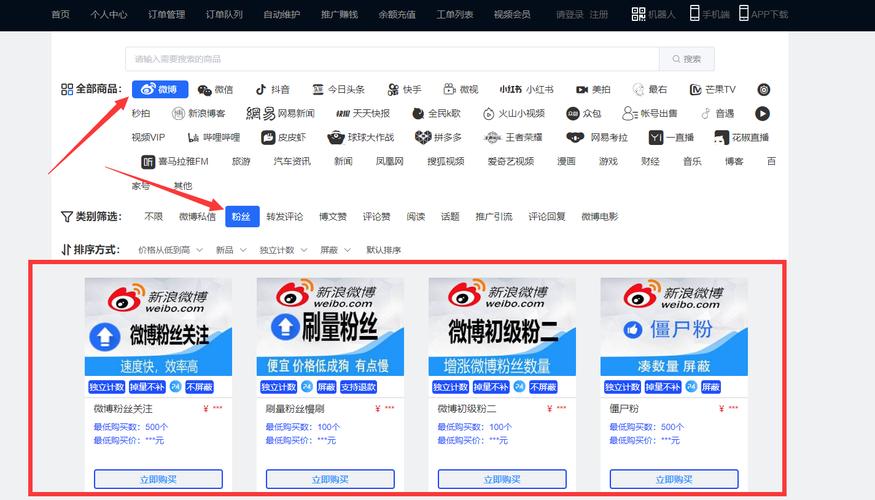This screenshot has width=875, height=500.
Task: Select the 推广引流 type filter
Action: tap(493, 217)
